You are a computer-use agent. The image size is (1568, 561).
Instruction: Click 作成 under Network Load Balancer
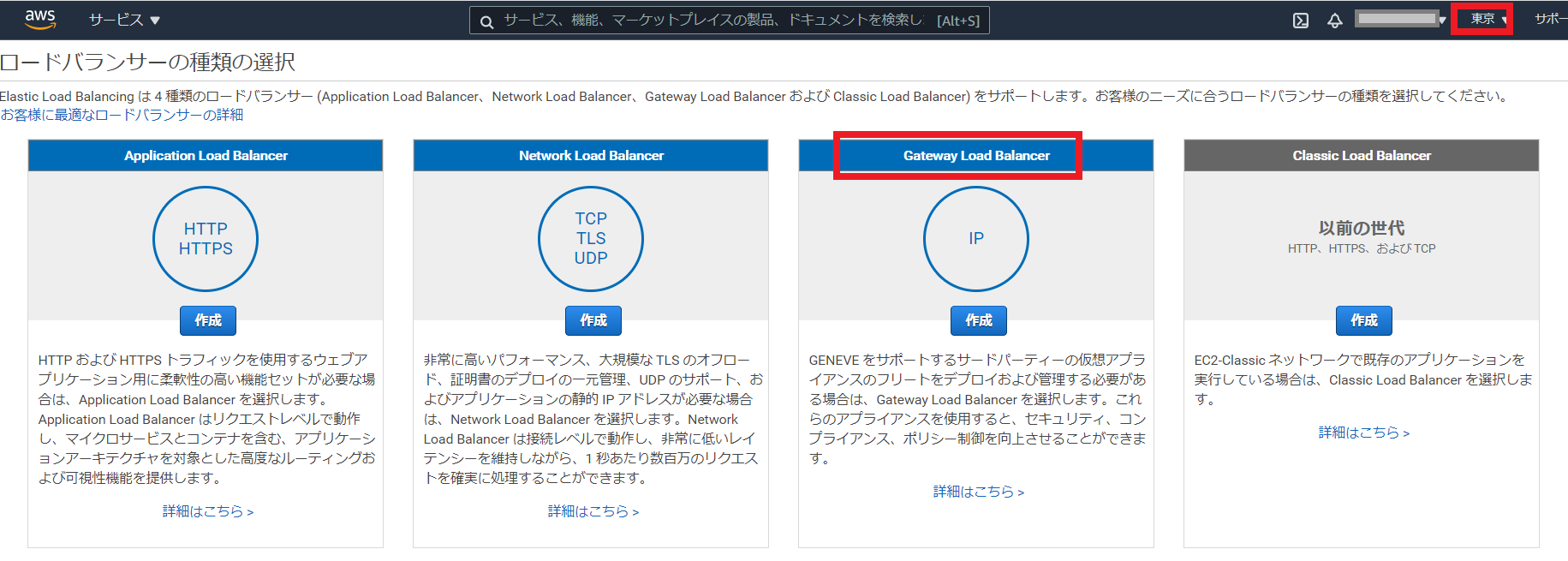593,320
